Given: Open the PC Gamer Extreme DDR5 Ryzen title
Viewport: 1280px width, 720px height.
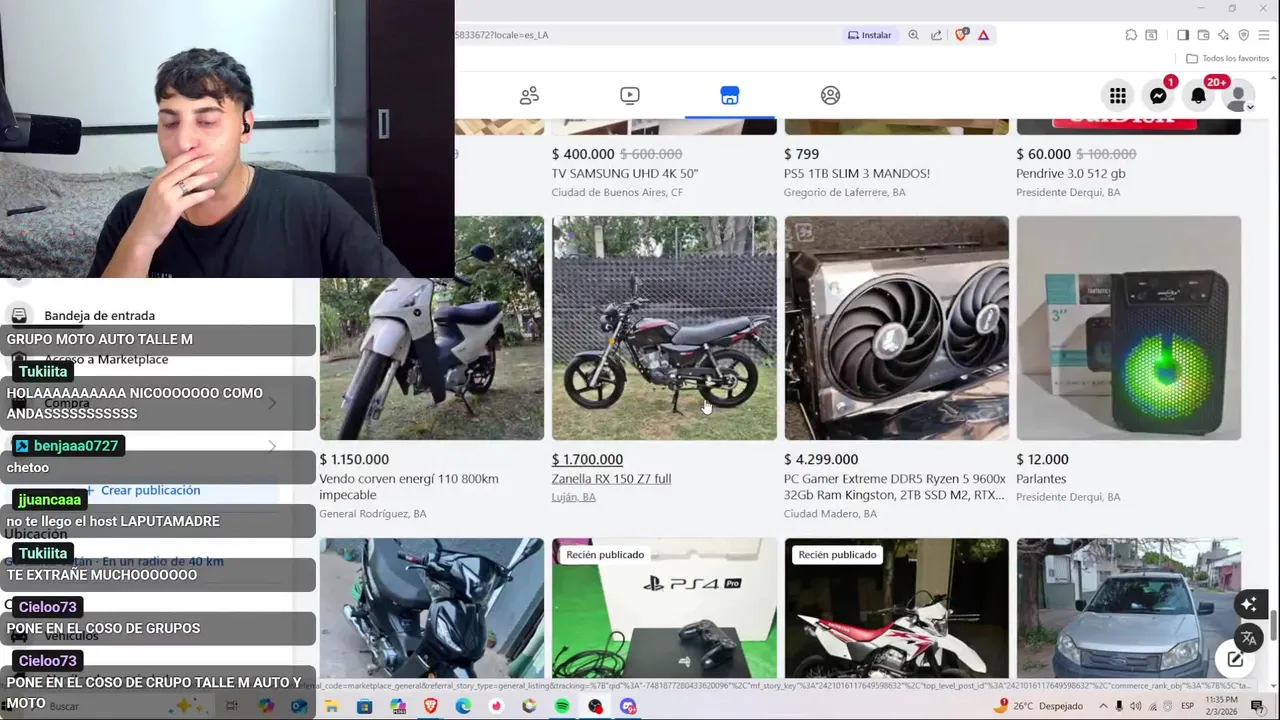Looking at the screenshot, I should click(x=895, y=487).
